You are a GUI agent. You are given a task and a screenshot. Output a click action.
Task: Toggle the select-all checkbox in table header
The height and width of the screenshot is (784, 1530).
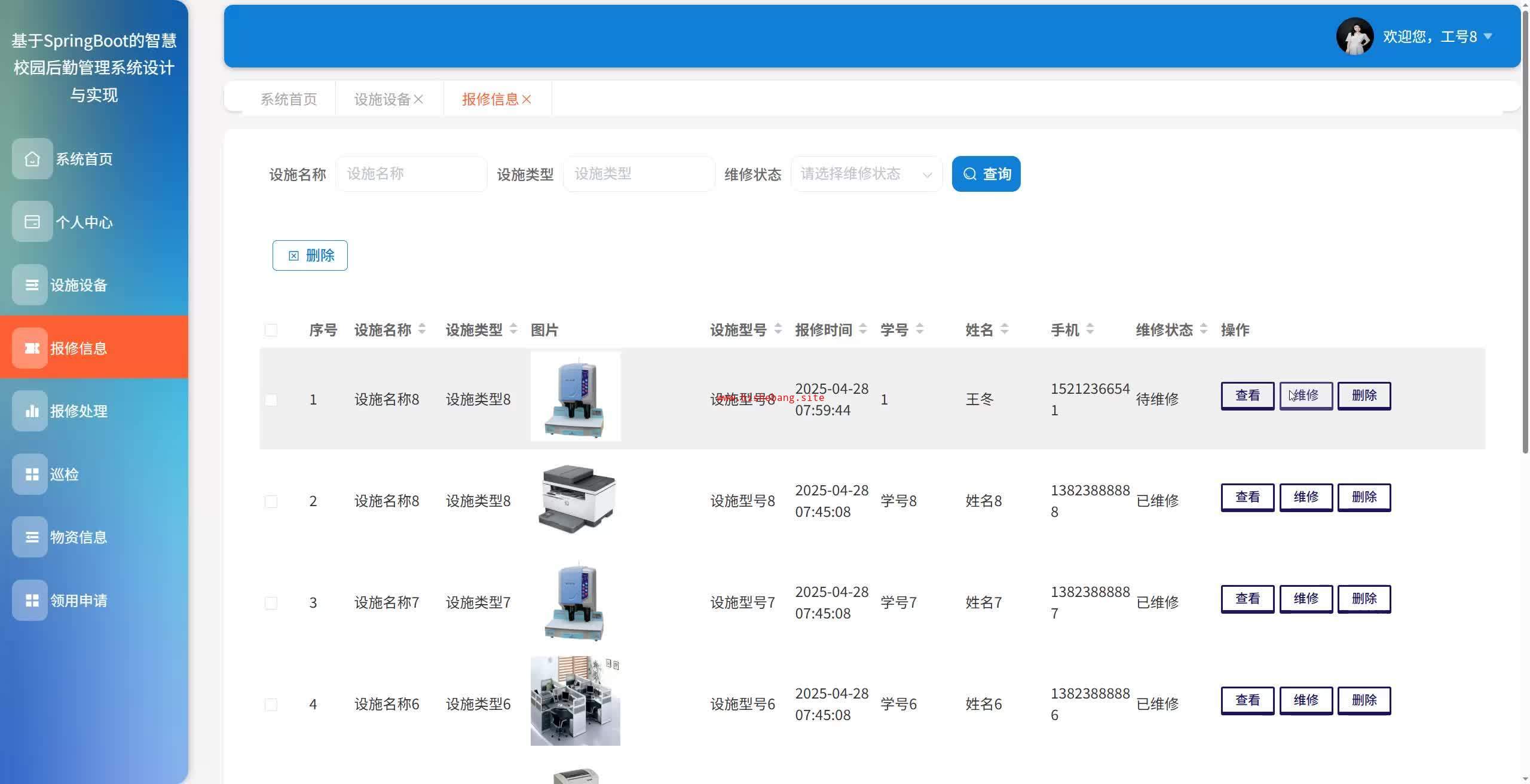pos(271,330)
